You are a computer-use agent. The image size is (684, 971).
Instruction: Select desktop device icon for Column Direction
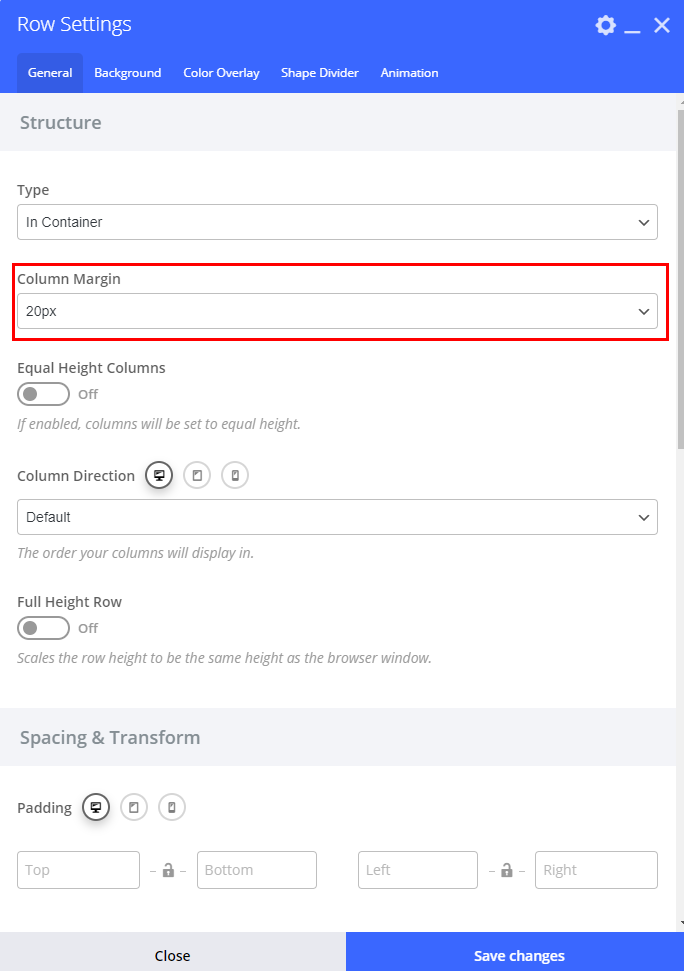159,476
